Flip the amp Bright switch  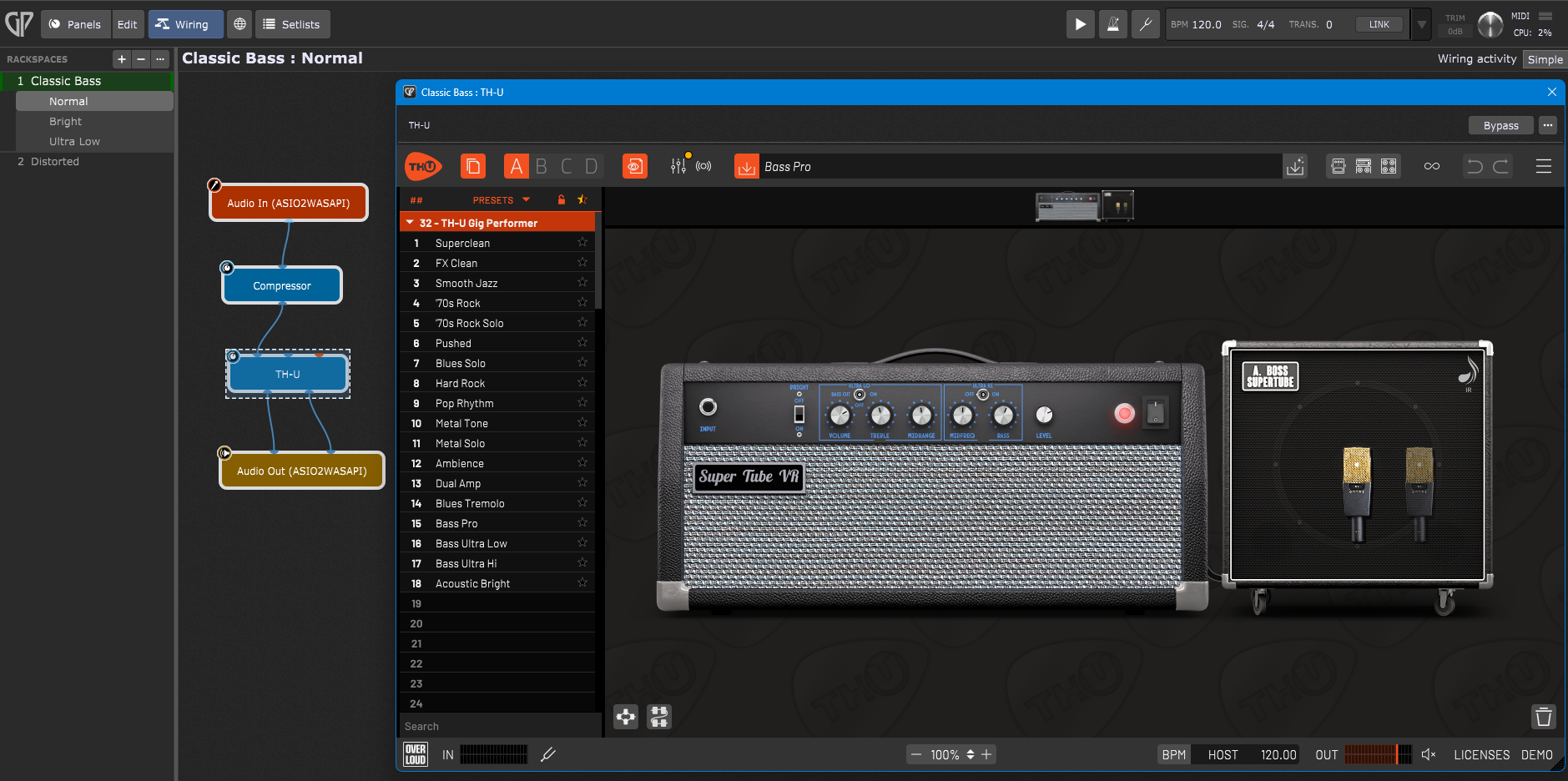point(799,414)
